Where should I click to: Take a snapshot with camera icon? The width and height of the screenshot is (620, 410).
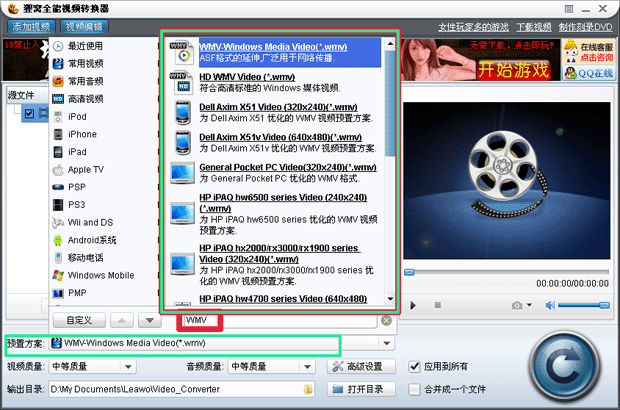point(517,305)
